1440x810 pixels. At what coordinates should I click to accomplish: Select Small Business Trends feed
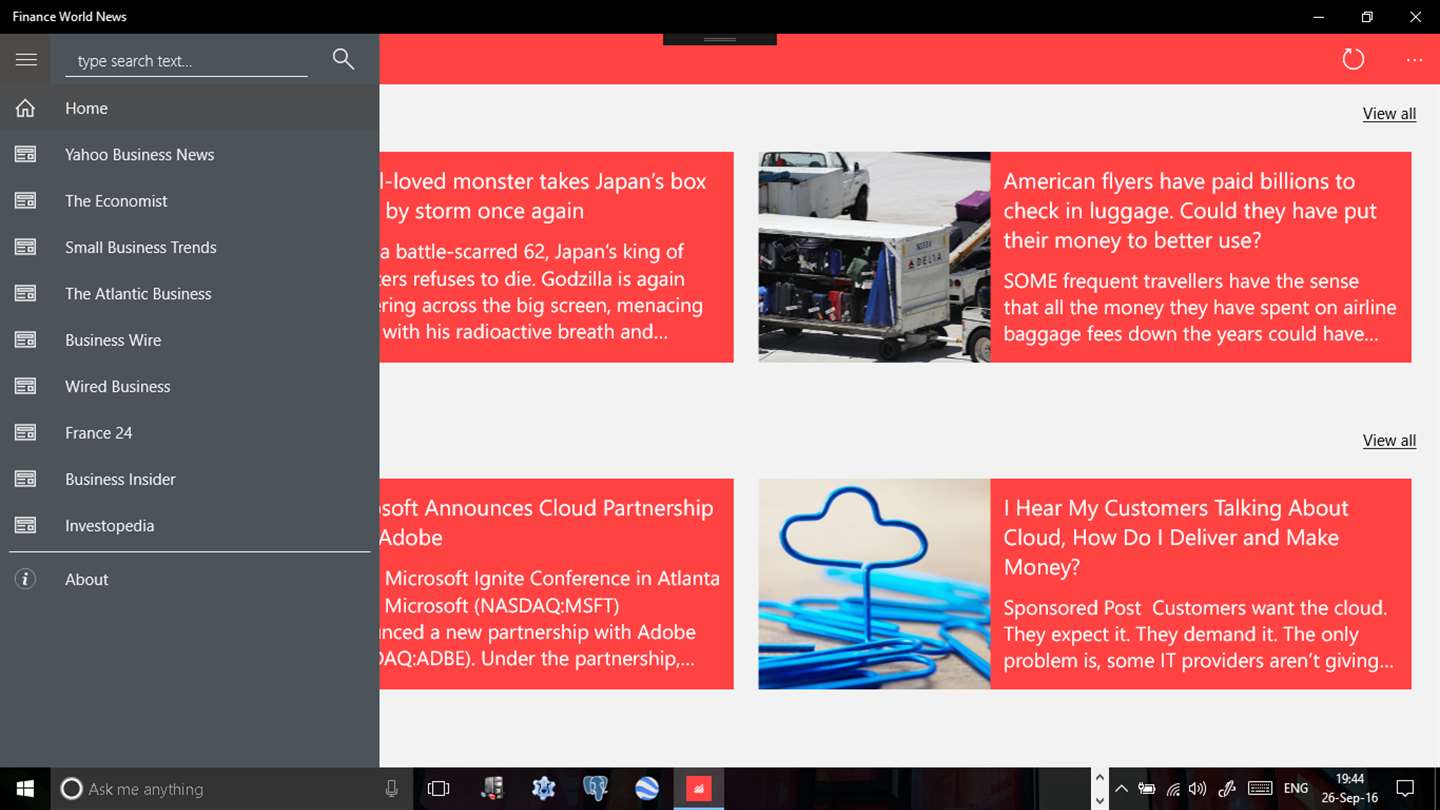[190, 247]
